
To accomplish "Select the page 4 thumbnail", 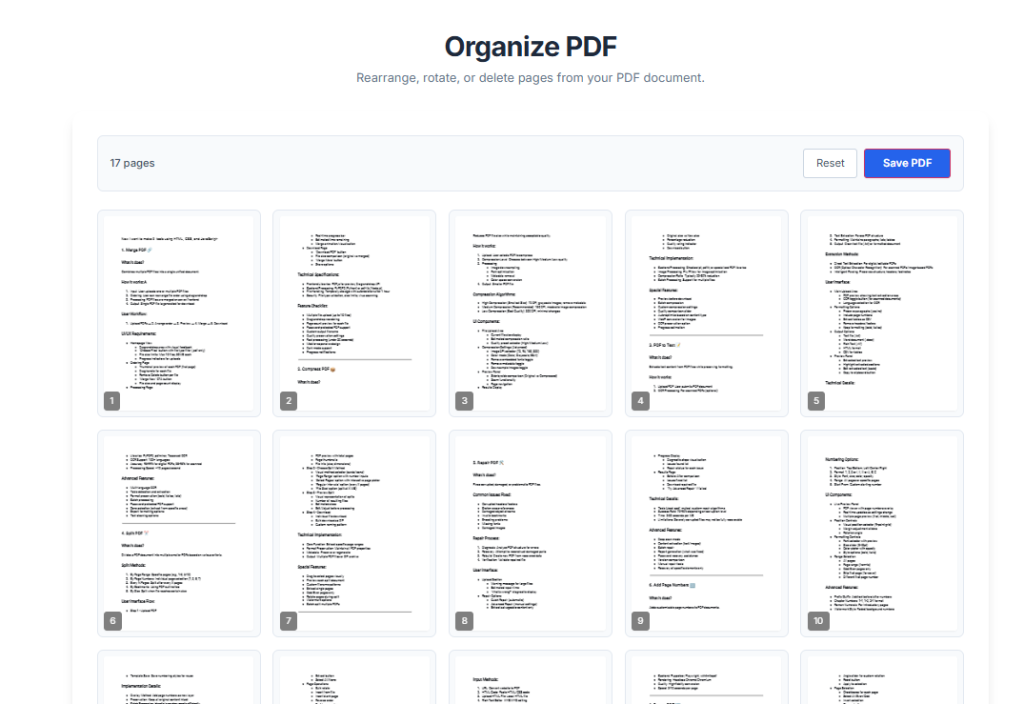I will (x=706, y=312).
